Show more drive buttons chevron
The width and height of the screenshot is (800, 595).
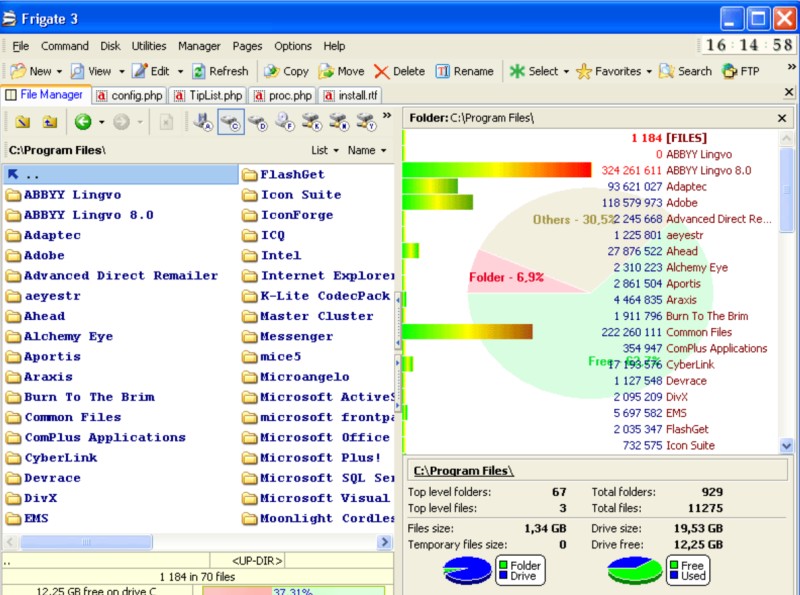click(x=387, y=115)
